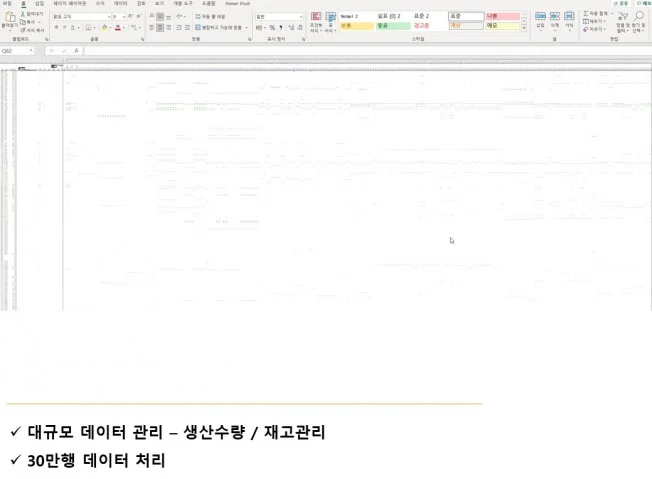Align text right in the cell
652x479 pixels.
[168, 27]
